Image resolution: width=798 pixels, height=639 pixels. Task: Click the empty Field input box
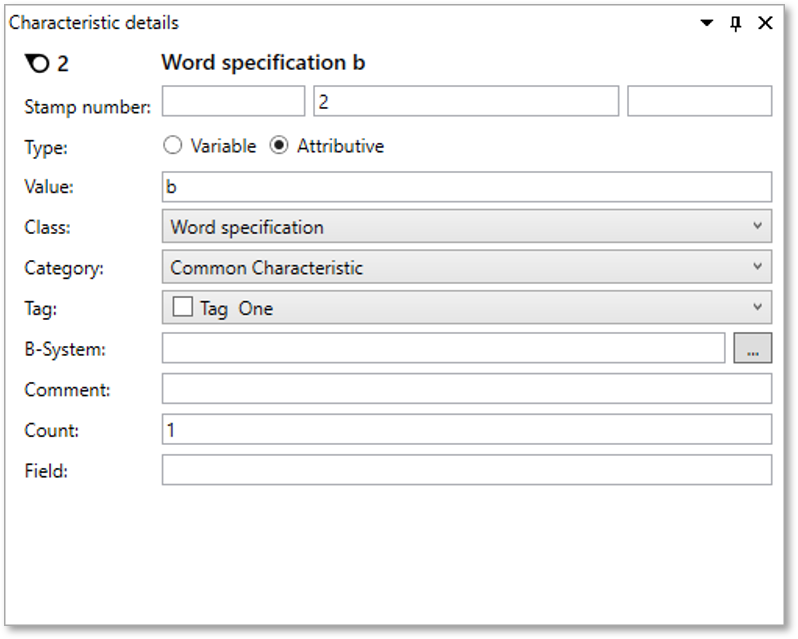point(466,470)
